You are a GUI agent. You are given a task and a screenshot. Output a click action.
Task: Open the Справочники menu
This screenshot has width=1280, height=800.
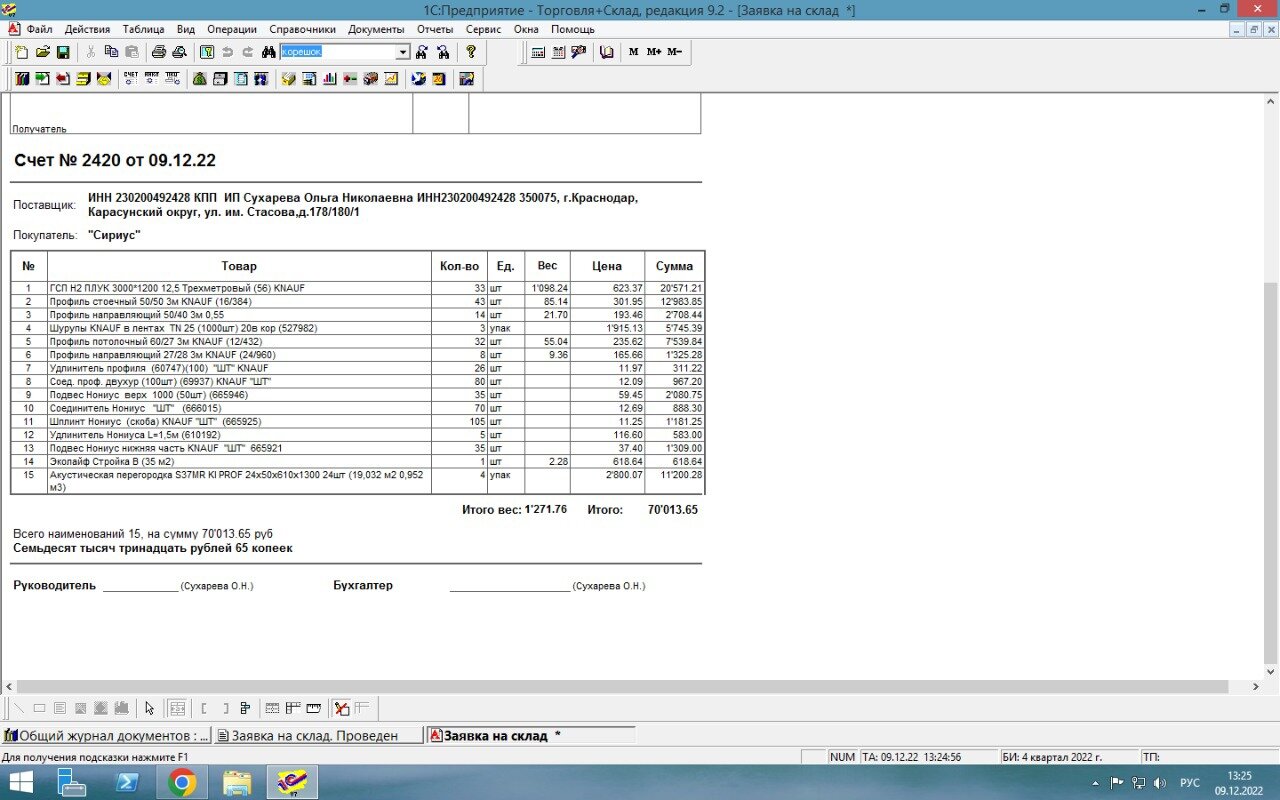[x=302, y=29]
